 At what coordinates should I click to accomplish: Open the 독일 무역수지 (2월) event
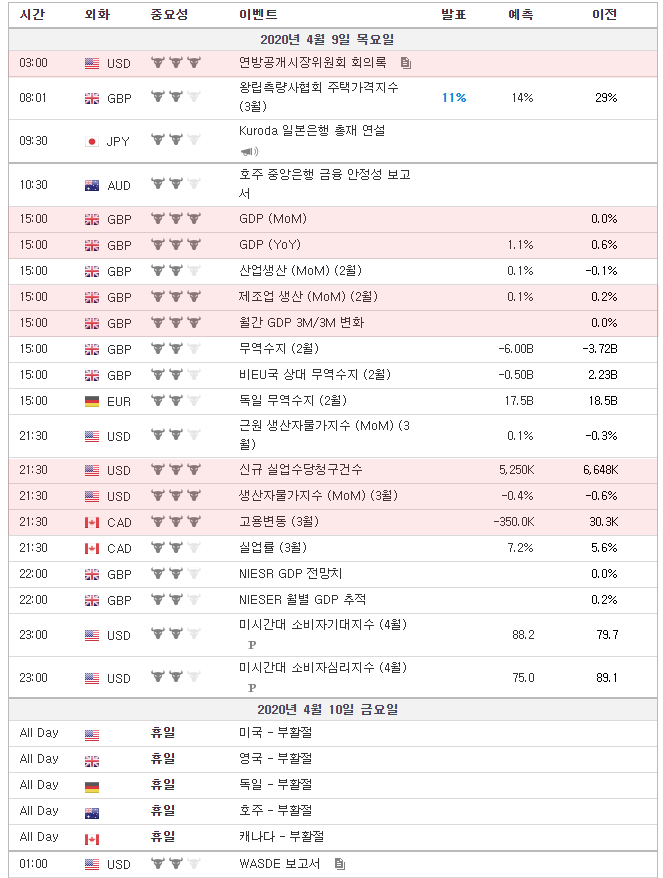click(293, 400)
